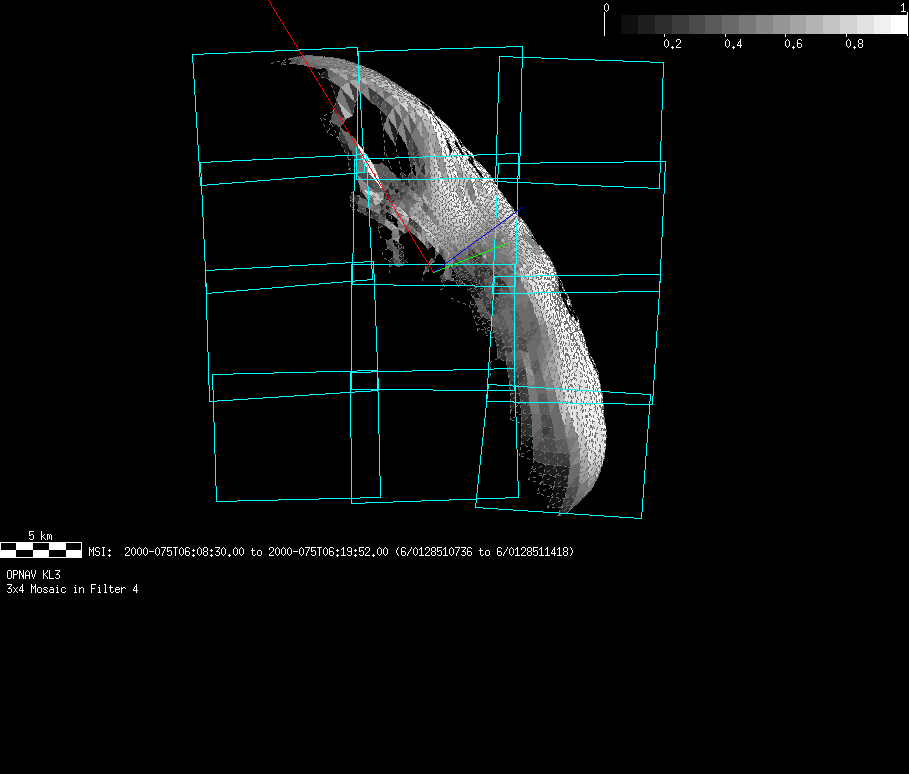The width and height of the screenshot is (909, 774).
Task: Select the darkest gray colorbar swatch
Action: click(x=630, y=24)
